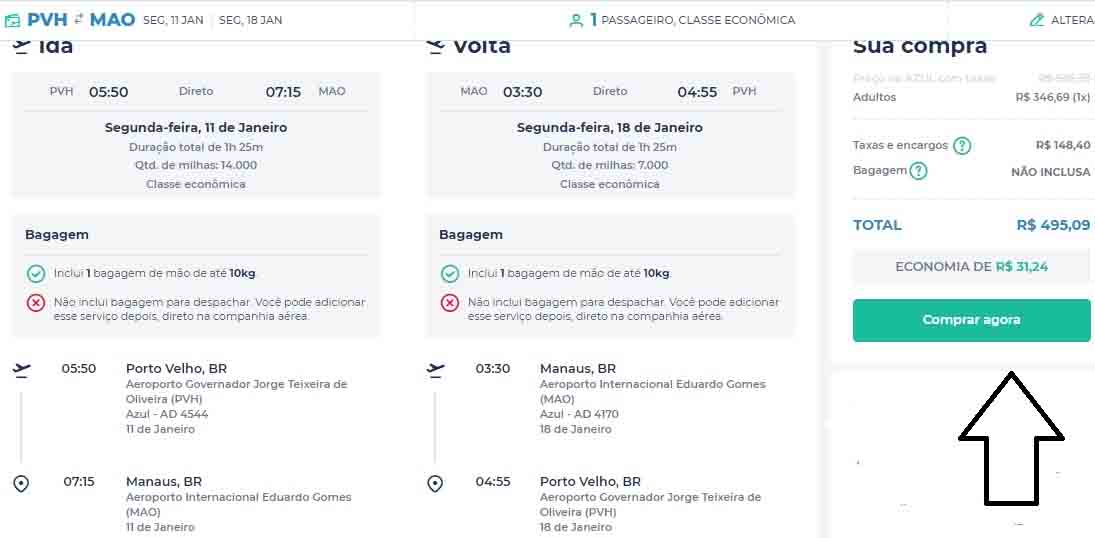Click the ticket icon beside PVH

point(12,20)
